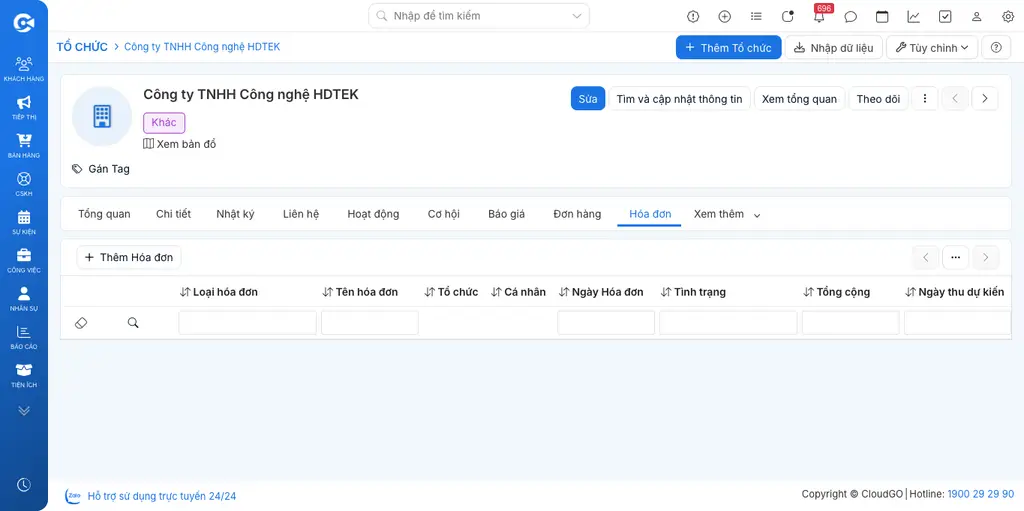Go to next invoice page arrow
The height and width of the screenshot is (511, 1024).
coord(986,257)
